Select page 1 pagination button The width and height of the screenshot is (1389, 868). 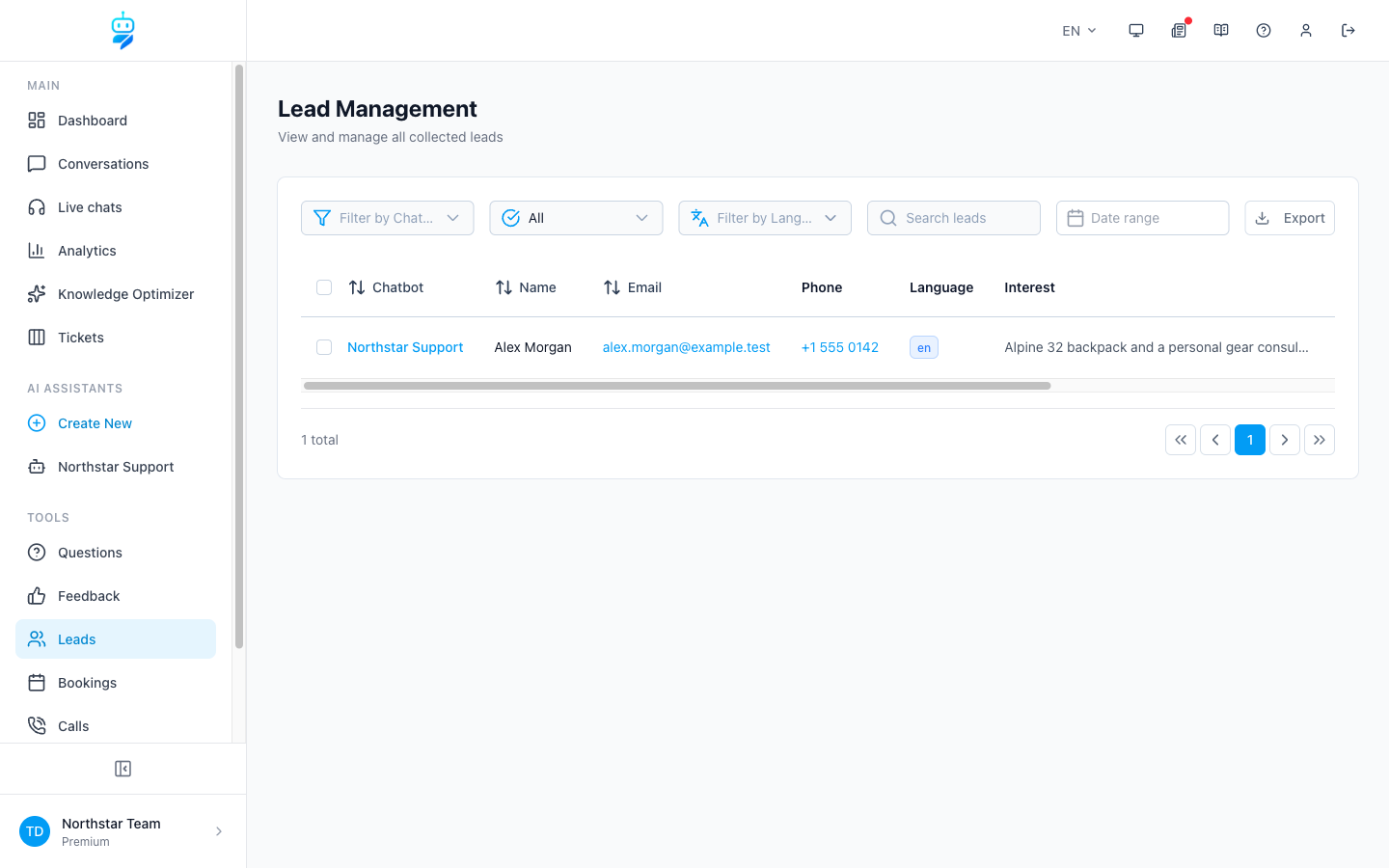[x=1250, y=440]
